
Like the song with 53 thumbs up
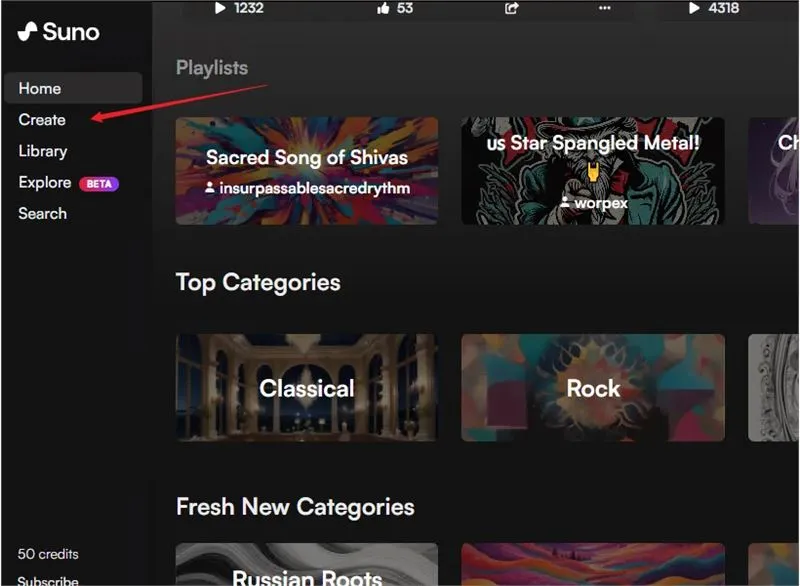coord(383,8)
